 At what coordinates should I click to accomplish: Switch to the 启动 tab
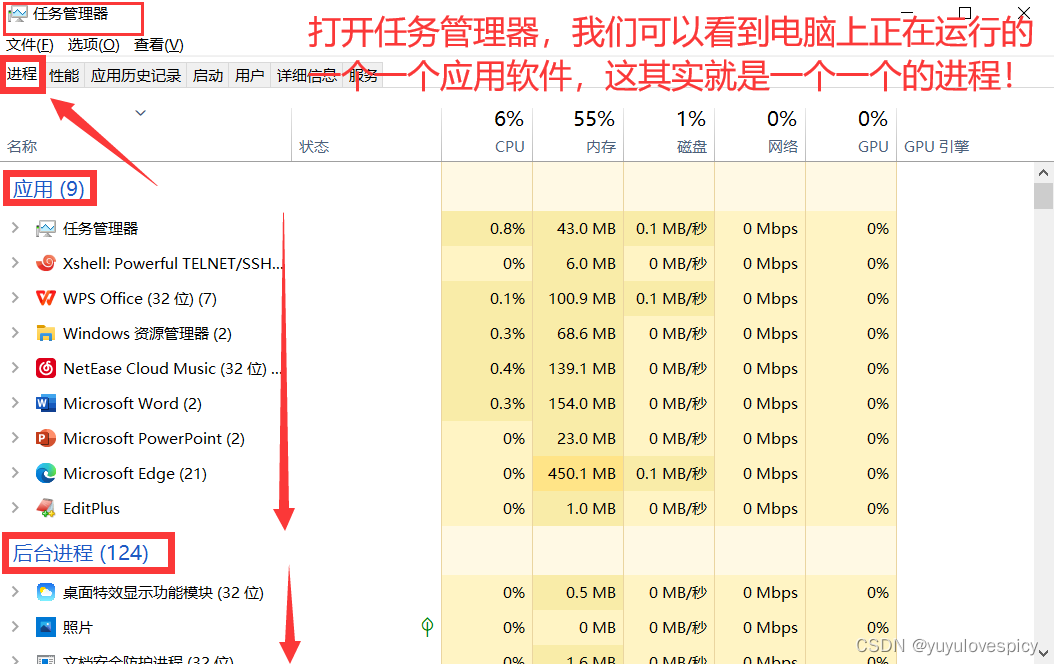(x=208, y=76)
